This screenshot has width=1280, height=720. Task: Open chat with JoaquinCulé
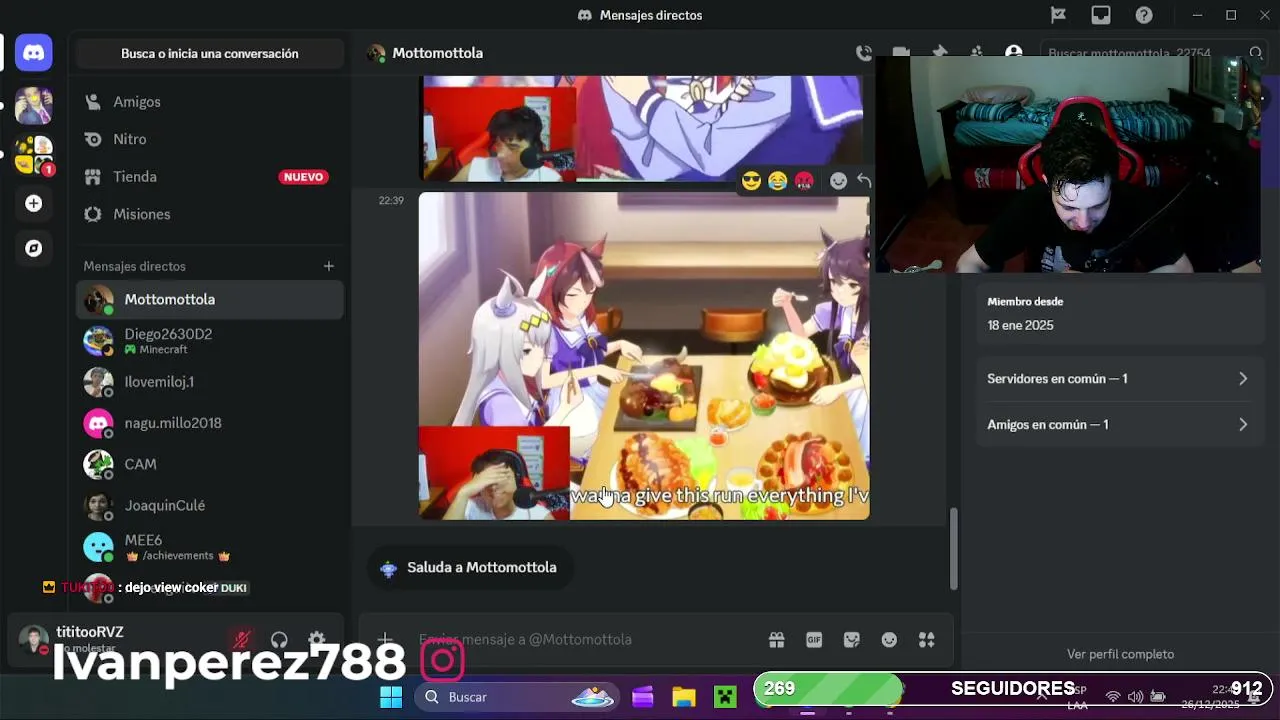tap(210, 506)
